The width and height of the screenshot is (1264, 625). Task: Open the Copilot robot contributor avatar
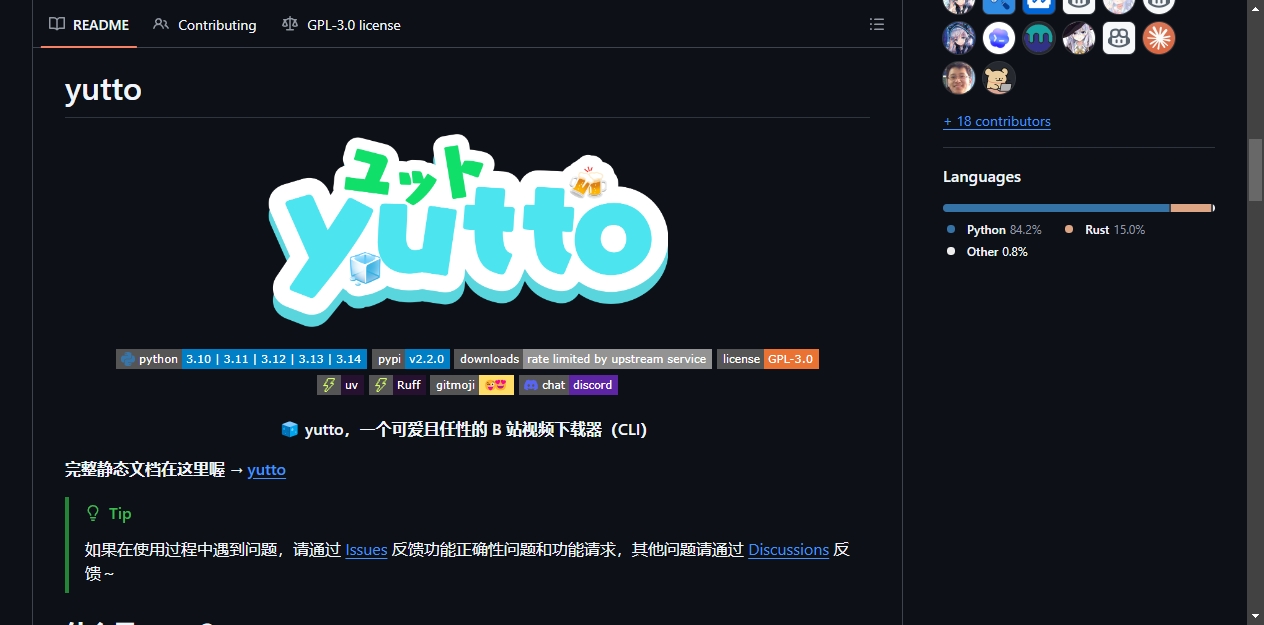(1119, 39)
